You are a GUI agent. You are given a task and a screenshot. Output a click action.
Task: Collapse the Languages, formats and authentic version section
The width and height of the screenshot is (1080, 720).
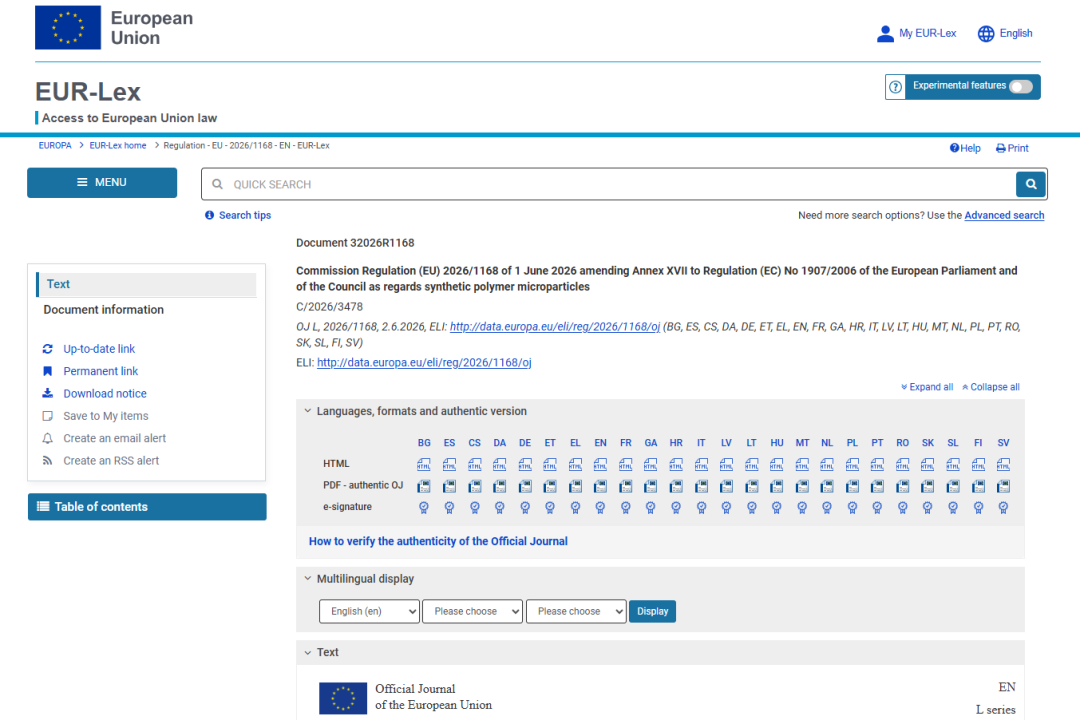[x=308, y=411]
